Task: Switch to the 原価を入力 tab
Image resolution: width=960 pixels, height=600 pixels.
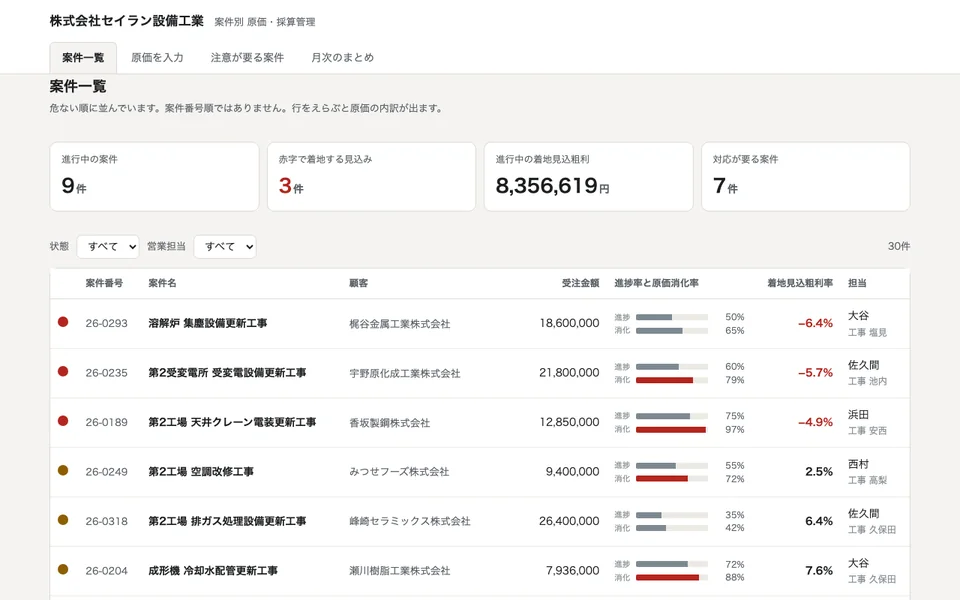Action: [x=157, y=58]
